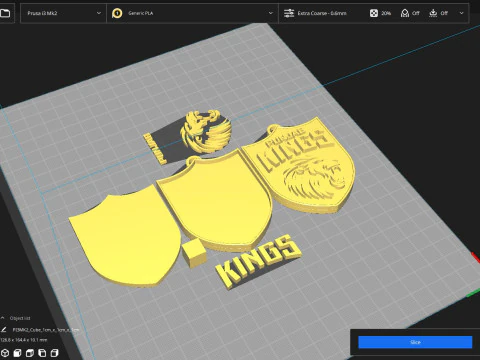The height and width of the screenshot is (360, 480).
Task: Click the print settings sliders icon
Action: click(289, 13)
